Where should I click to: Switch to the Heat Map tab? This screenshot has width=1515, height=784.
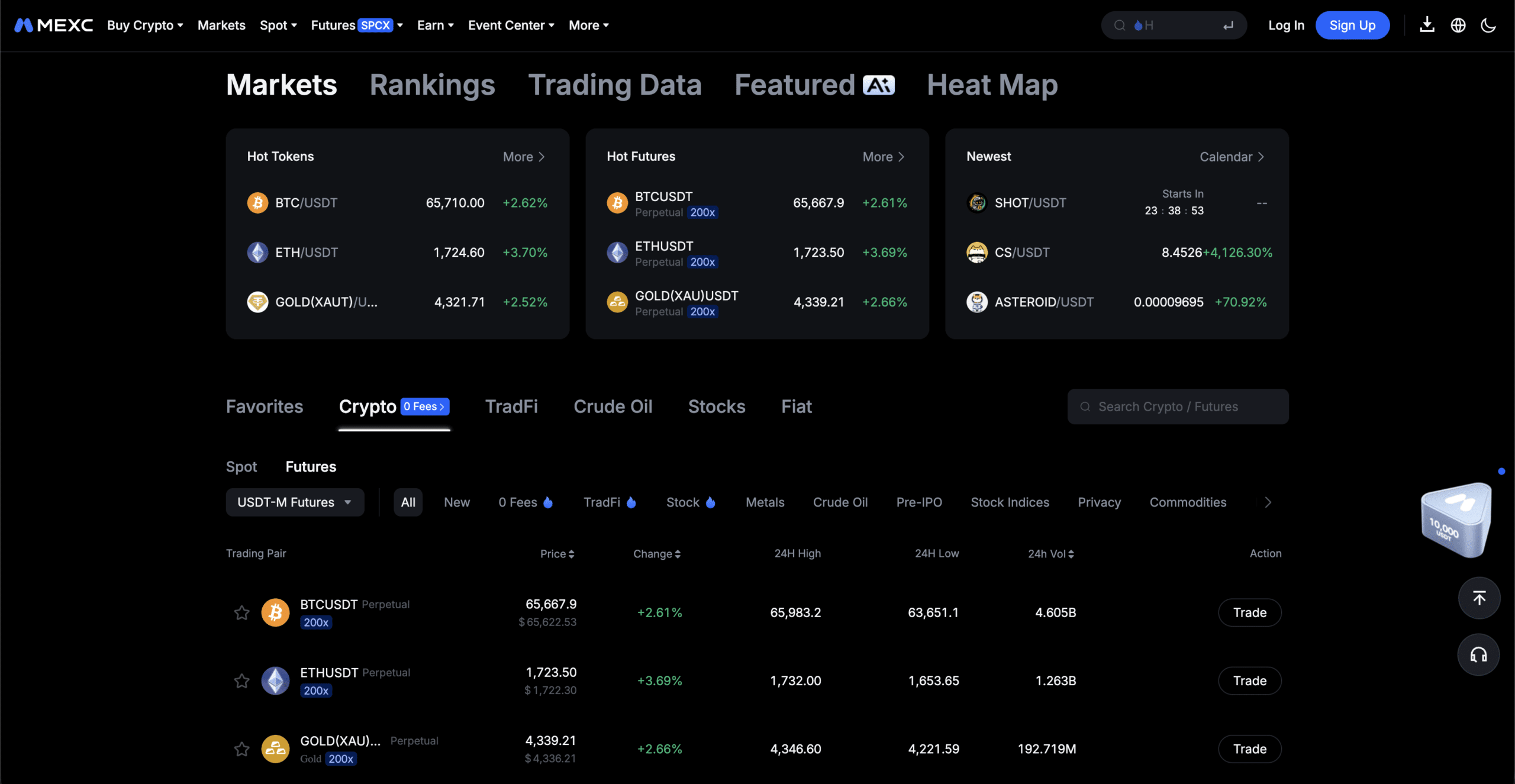(x=992, y=85)
